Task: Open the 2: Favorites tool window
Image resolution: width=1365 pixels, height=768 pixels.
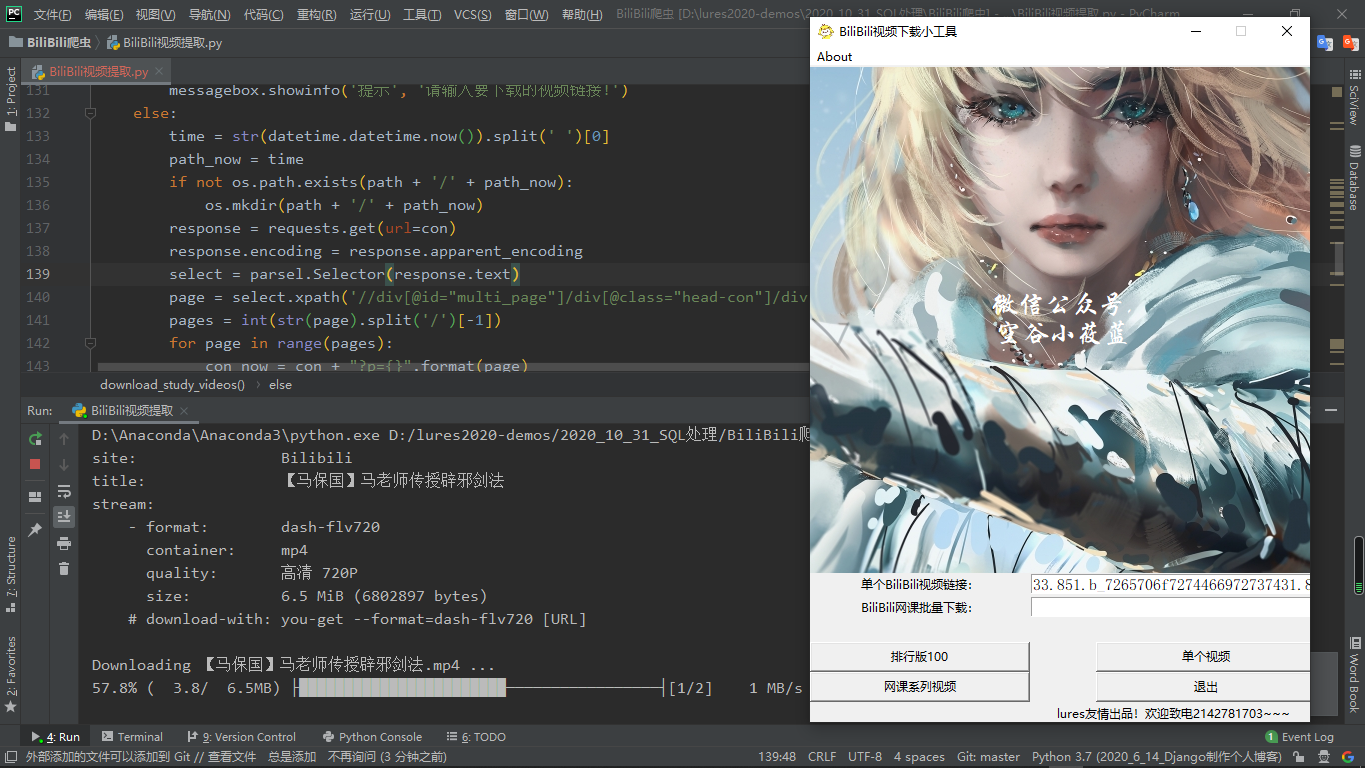Action: pyautogui.click(x=11, y=674)
